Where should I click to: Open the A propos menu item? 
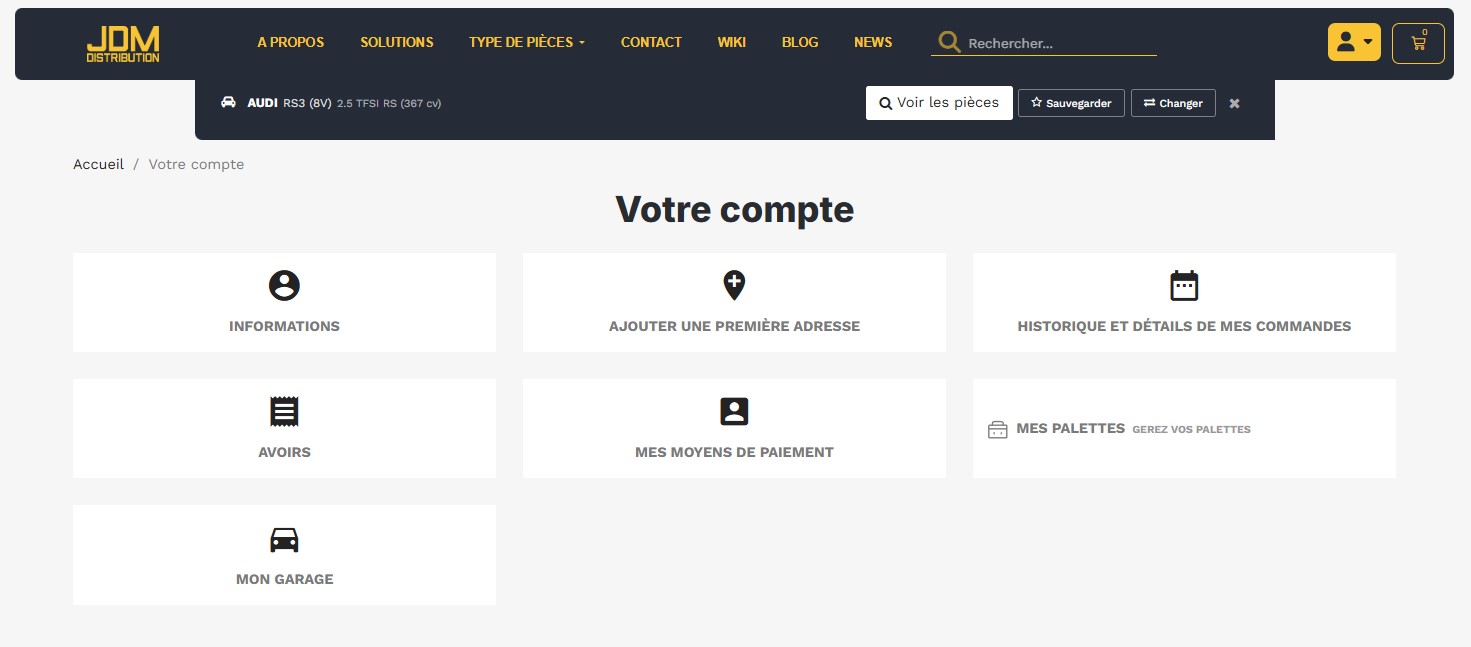pyautogui.click(x=290, y=42)
